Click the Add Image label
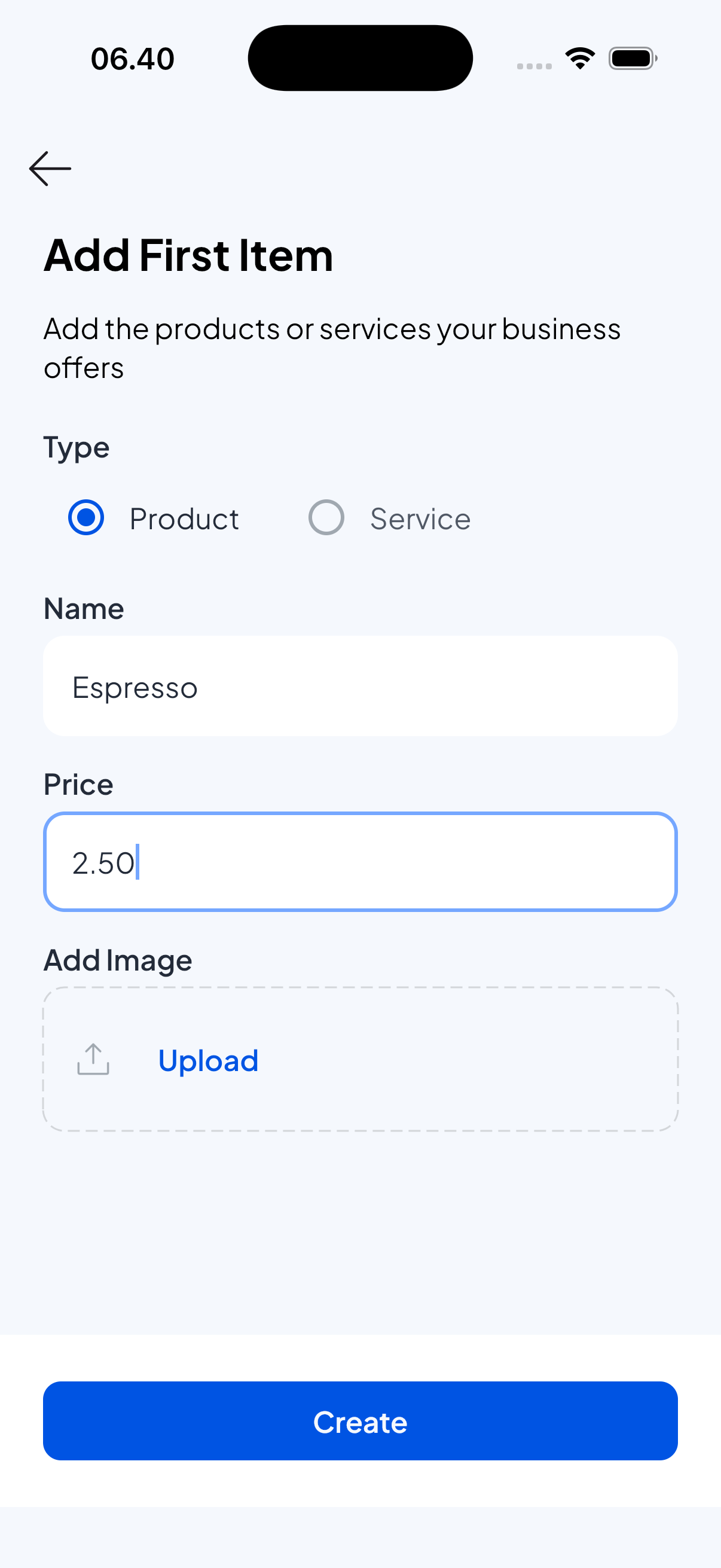721x1568 pixels. 118,960
